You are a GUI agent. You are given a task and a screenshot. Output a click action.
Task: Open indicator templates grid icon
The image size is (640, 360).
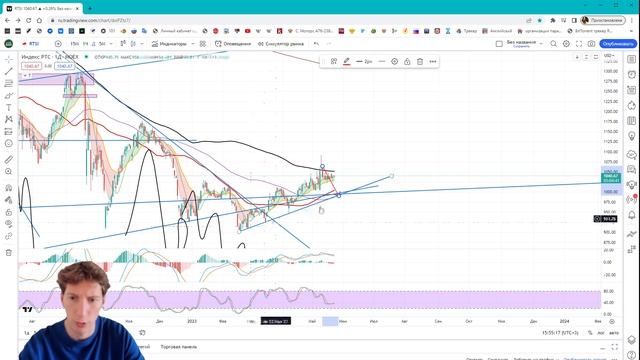203,44
